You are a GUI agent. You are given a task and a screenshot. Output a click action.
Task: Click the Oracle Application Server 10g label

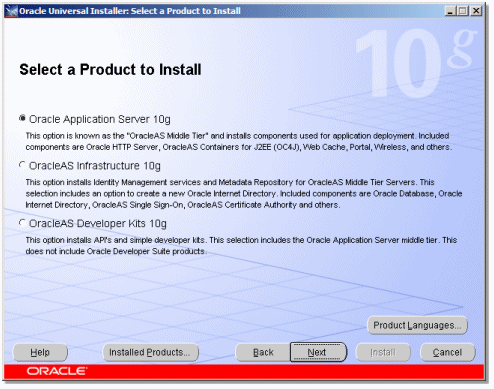pos(100,119)
